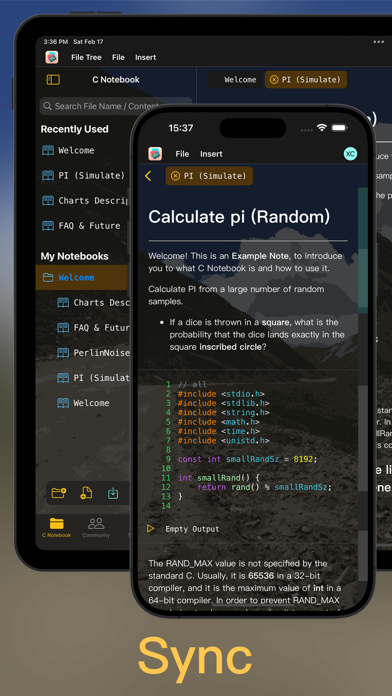Image resolution: width=392 pixels, height=696 pixels.
Task: Open the Insert menu on phone
Action: coord(211,154)
